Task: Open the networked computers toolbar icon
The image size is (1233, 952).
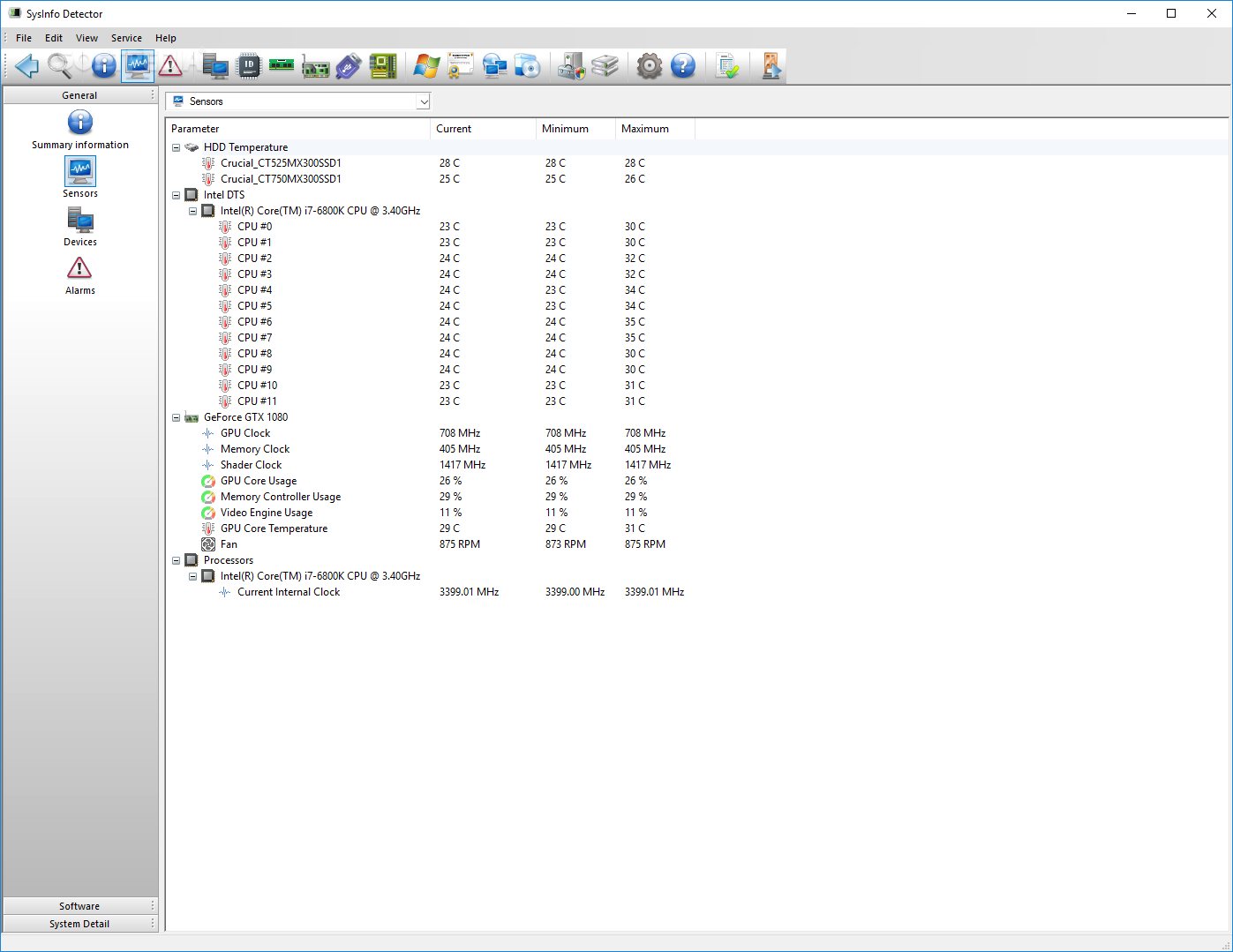Action: [494, 66]
